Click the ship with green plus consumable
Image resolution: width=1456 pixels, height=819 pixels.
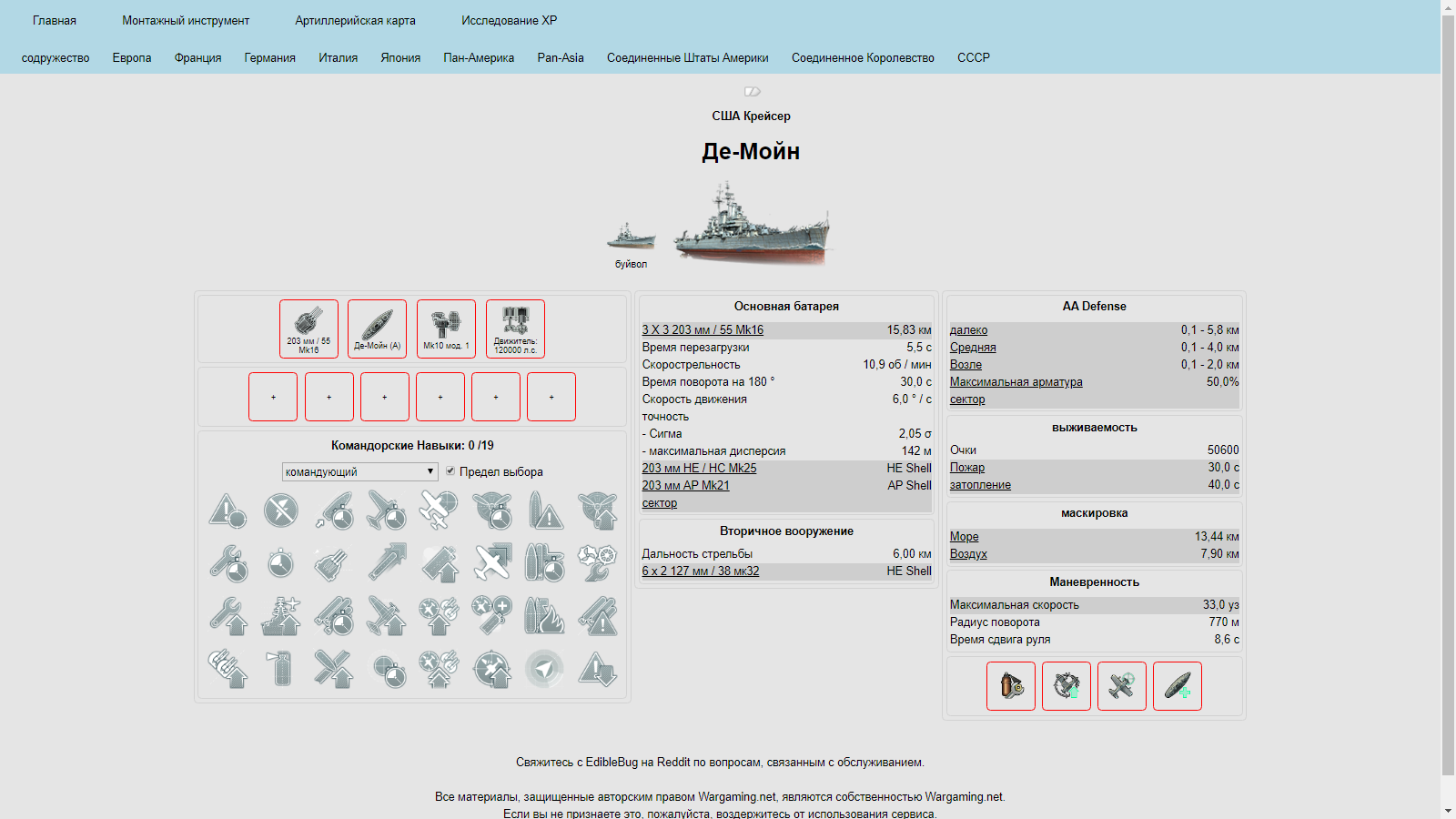[1177, 685]
